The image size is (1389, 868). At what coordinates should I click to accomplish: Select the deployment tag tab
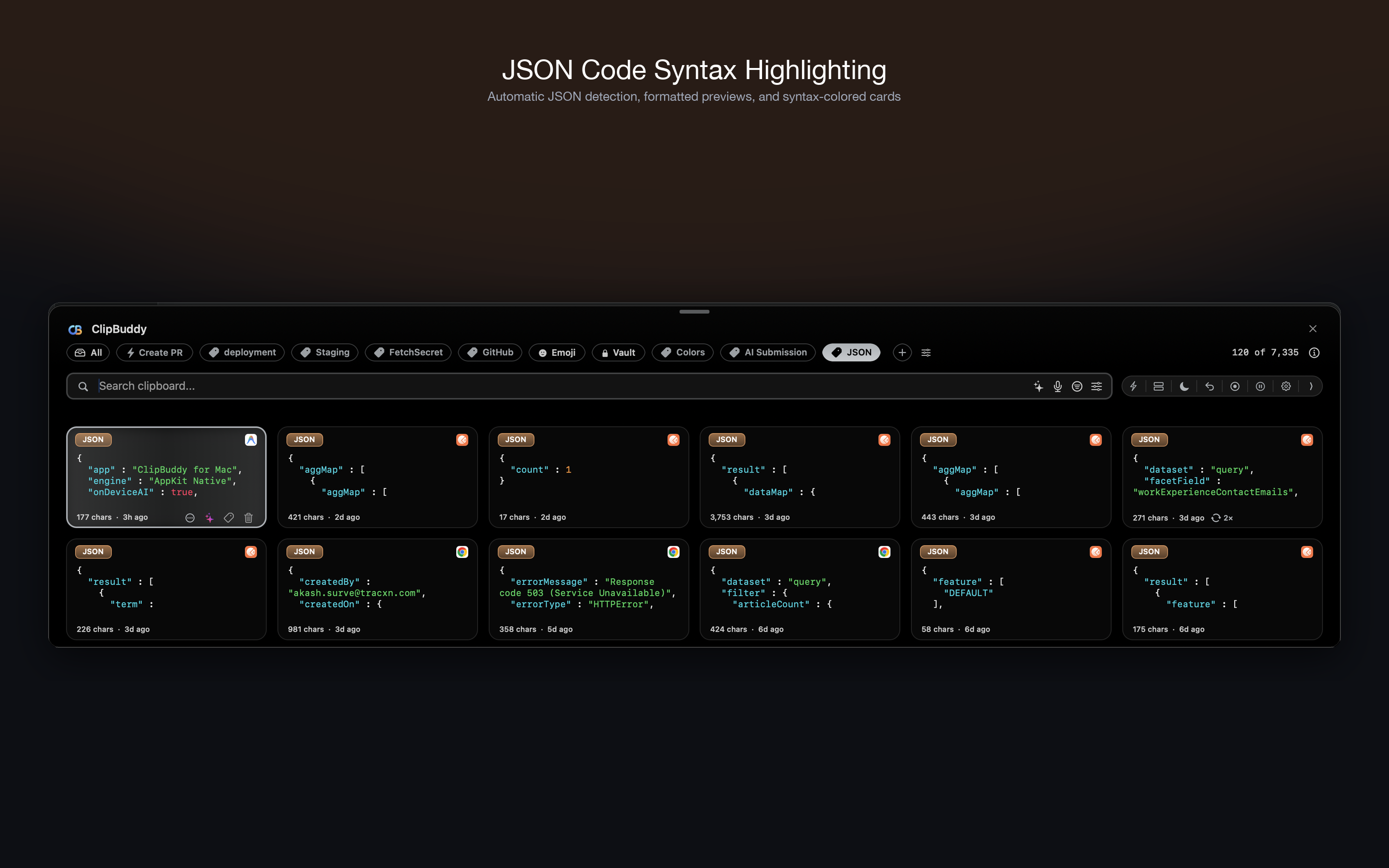[242, 353]
